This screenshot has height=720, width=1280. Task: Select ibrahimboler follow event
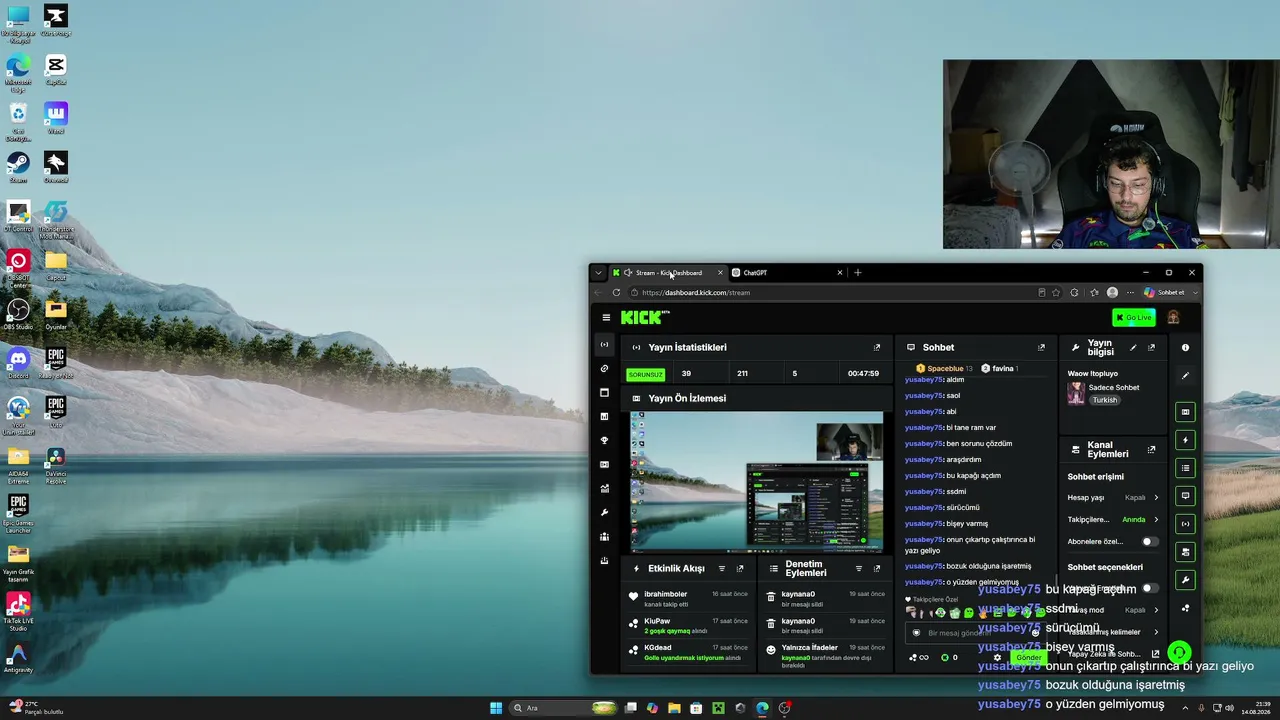689,598
